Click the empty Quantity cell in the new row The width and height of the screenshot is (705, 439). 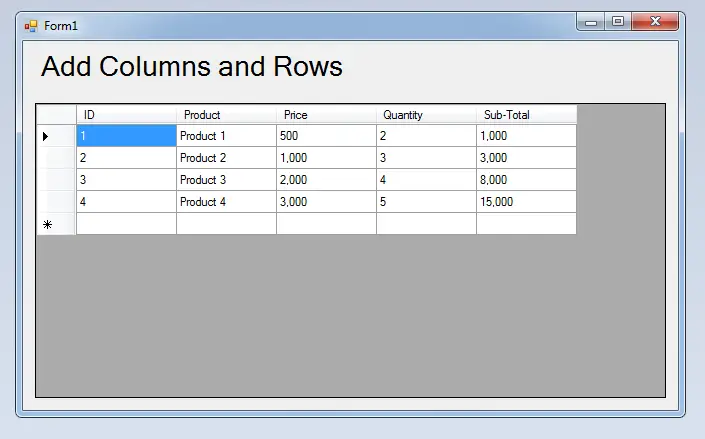[426, 224]
